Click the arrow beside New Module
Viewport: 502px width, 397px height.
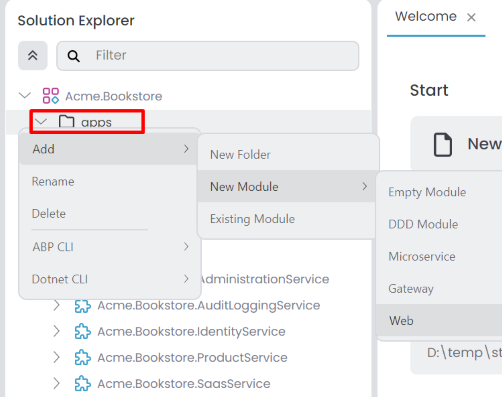tap(365, 187)
